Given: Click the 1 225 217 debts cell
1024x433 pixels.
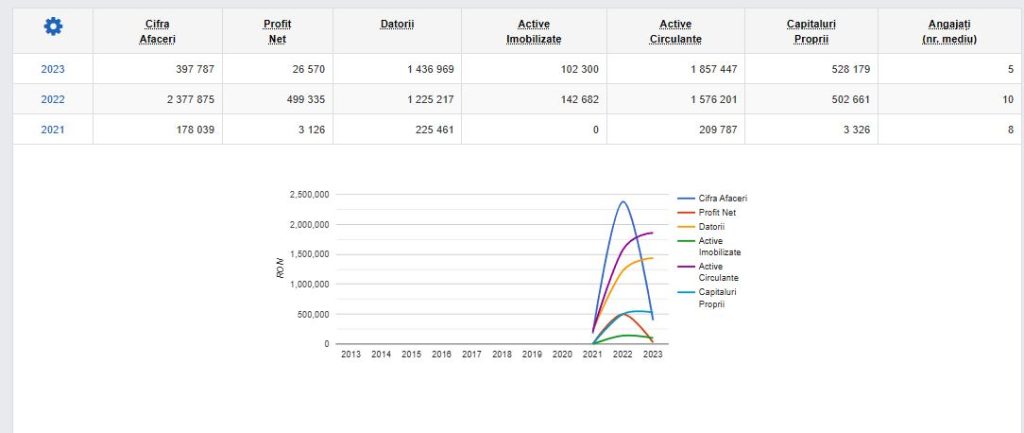Looking at the screenshot, I should 397,99.
